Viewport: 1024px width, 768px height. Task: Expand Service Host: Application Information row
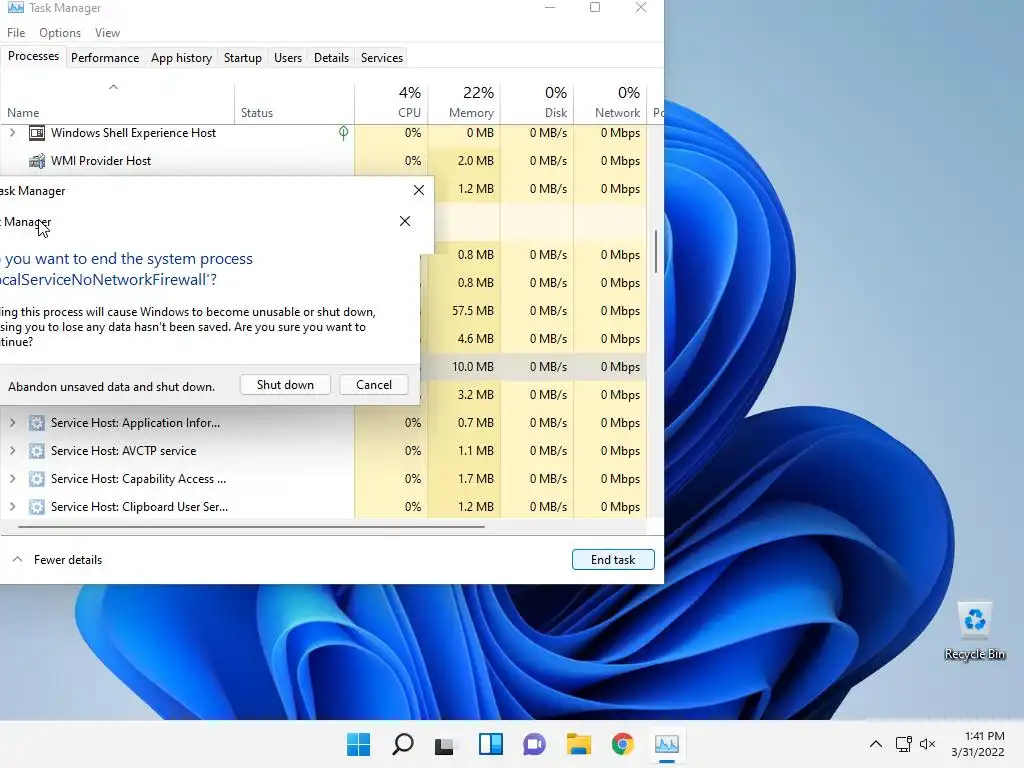[x=12, y=423]
